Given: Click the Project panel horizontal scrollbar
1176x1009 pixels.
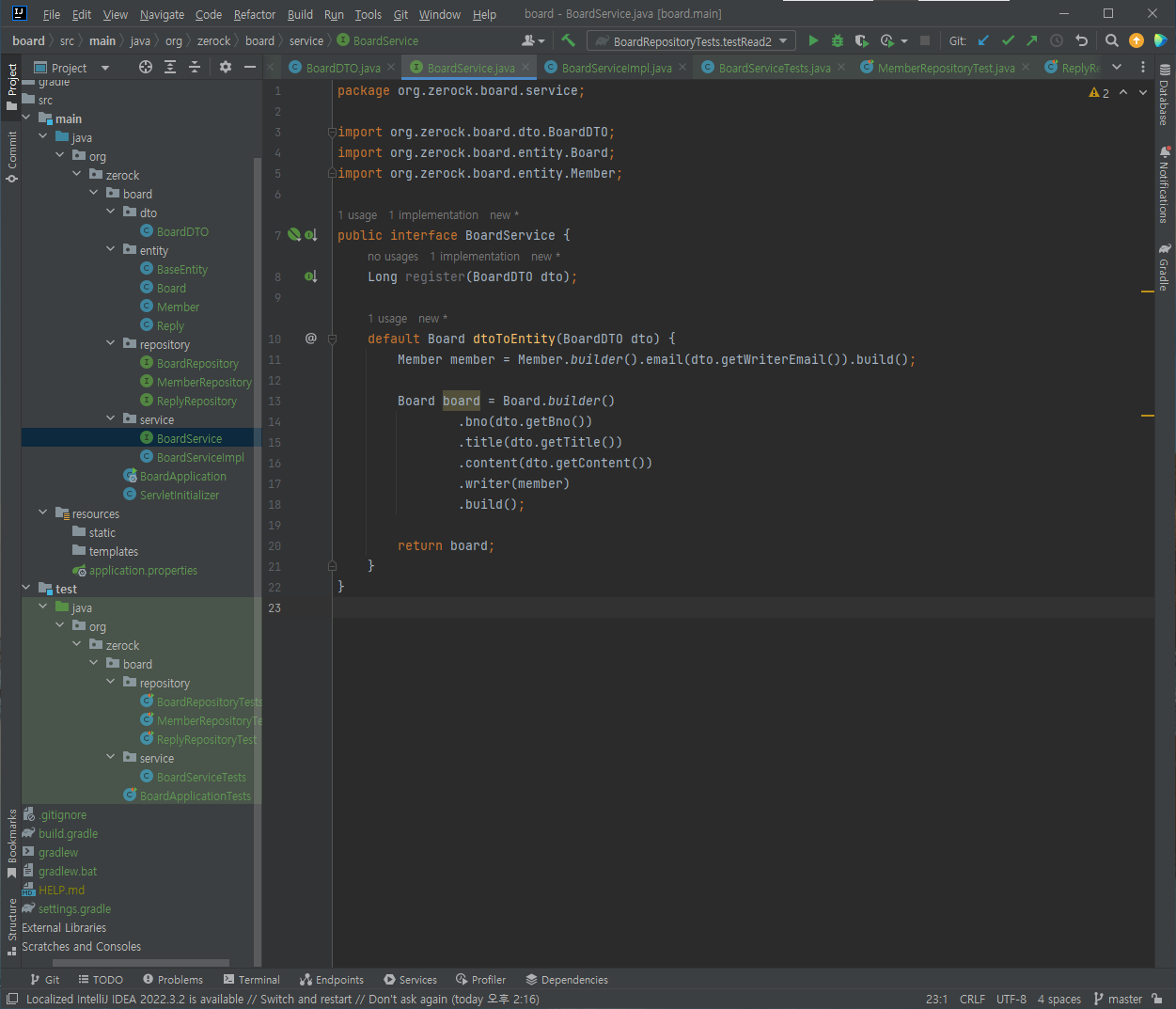Looking at the screenshot, I should point(141,962).
